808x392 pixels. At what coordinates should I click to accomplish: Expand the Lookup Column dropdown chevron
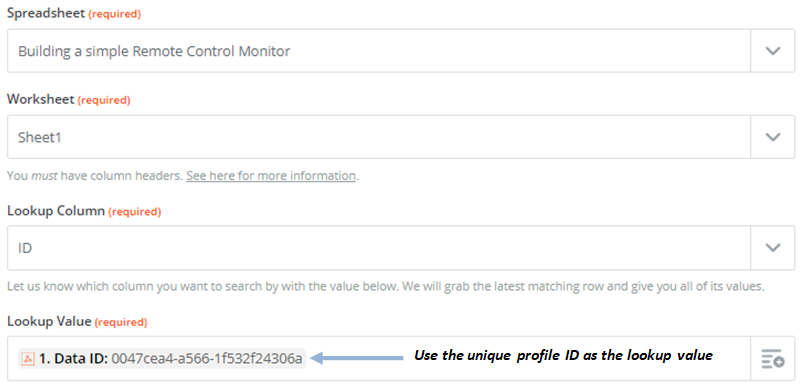pos(772,248)
